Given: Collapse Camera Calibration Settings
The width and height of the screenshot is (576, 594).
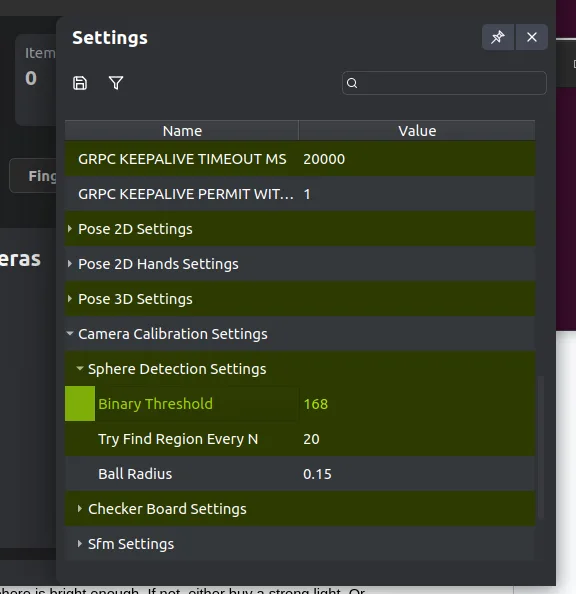Looking at the screenshot, I should coord(70,333).
